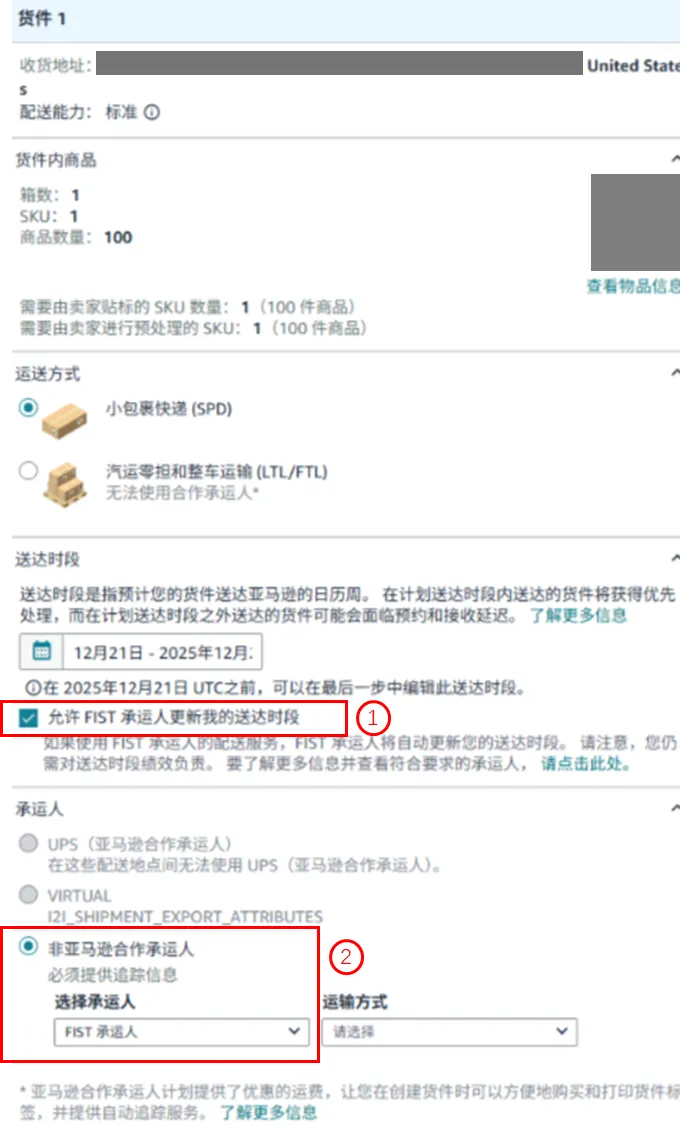Collapse the 运送方式 section
The width and height of the screenshot is (680, 1125).
674,373
